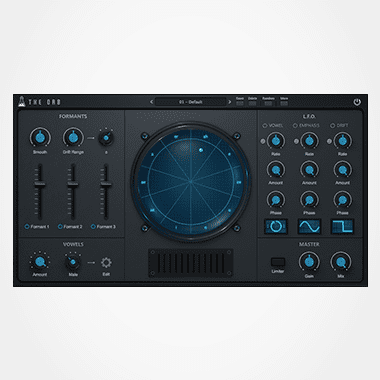This screenshot has height=380, width=380.
Task: Toggle the Formant 1 enable switch
Action: coord(27,226)
